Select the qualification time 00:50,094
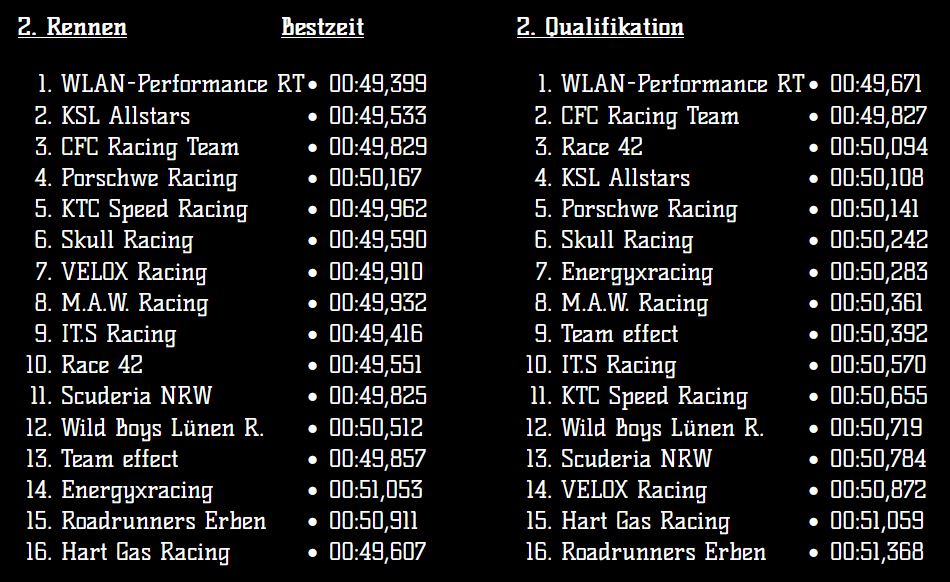Image resolution: width=950 pixels, height=582 pixels. 877,147
